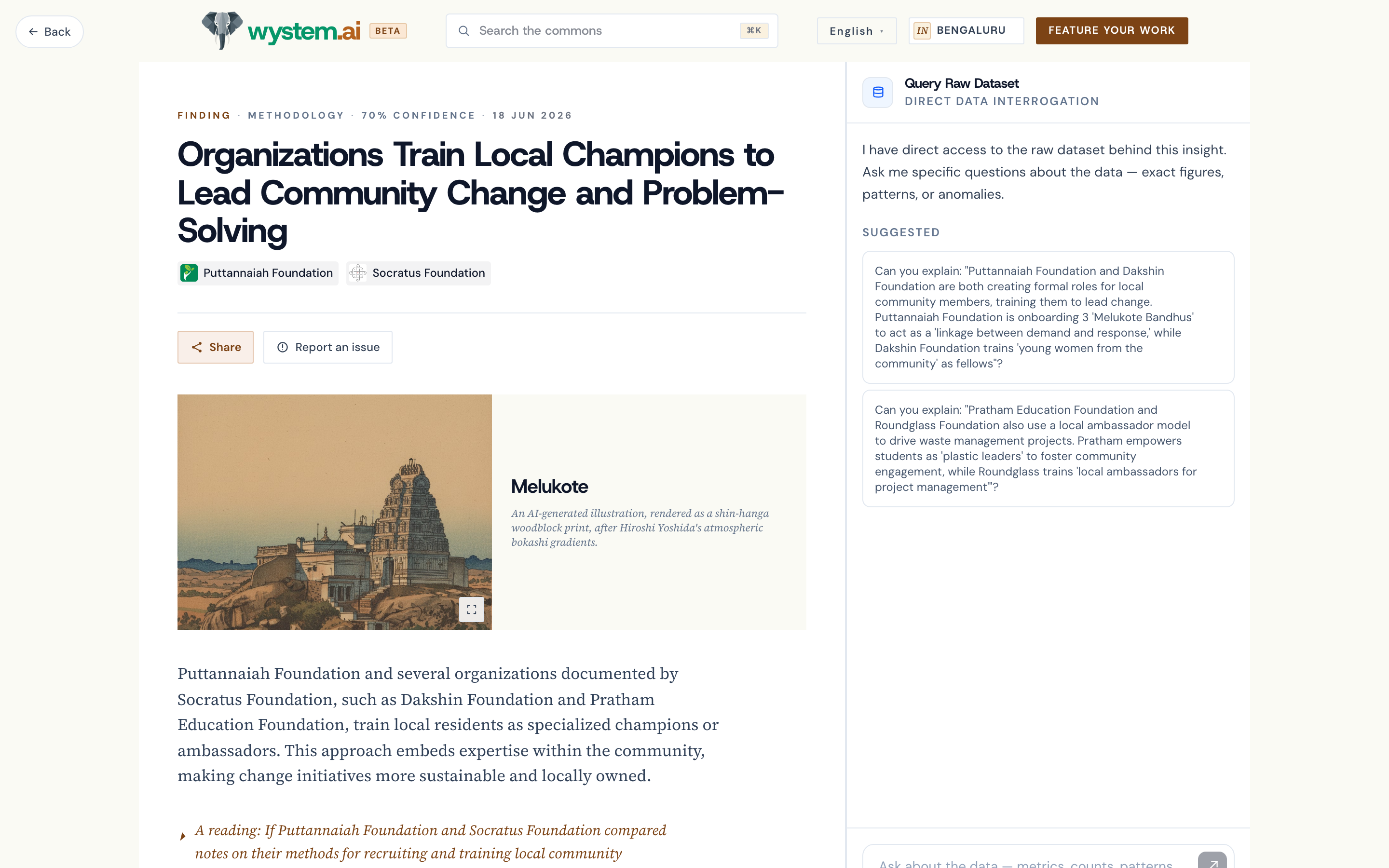Open the Bengaluru location selector

click(x=966, y=30)
